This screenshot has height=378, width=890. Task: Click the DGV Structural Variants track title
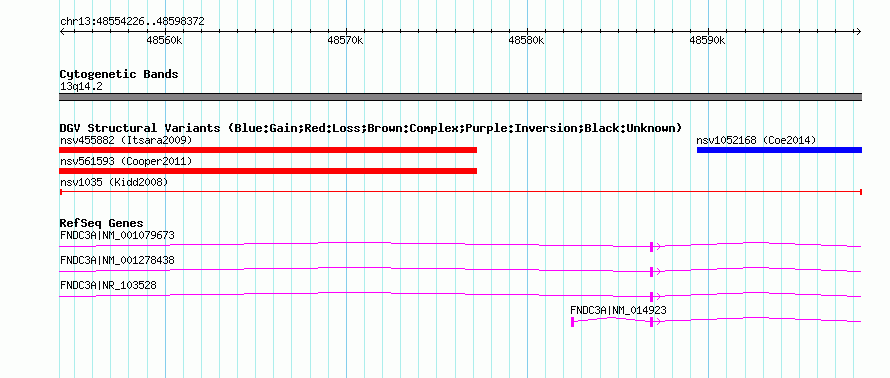[371, 128]
